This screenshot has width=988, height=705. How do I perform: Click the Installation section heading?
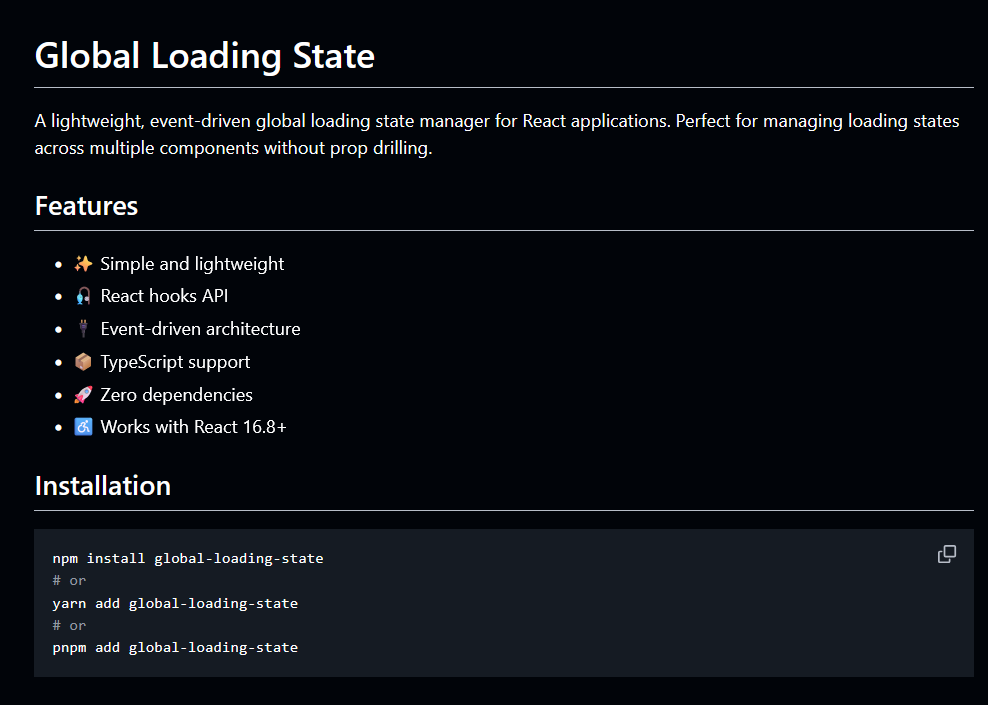pyautogui.click(x=102, y=485)
